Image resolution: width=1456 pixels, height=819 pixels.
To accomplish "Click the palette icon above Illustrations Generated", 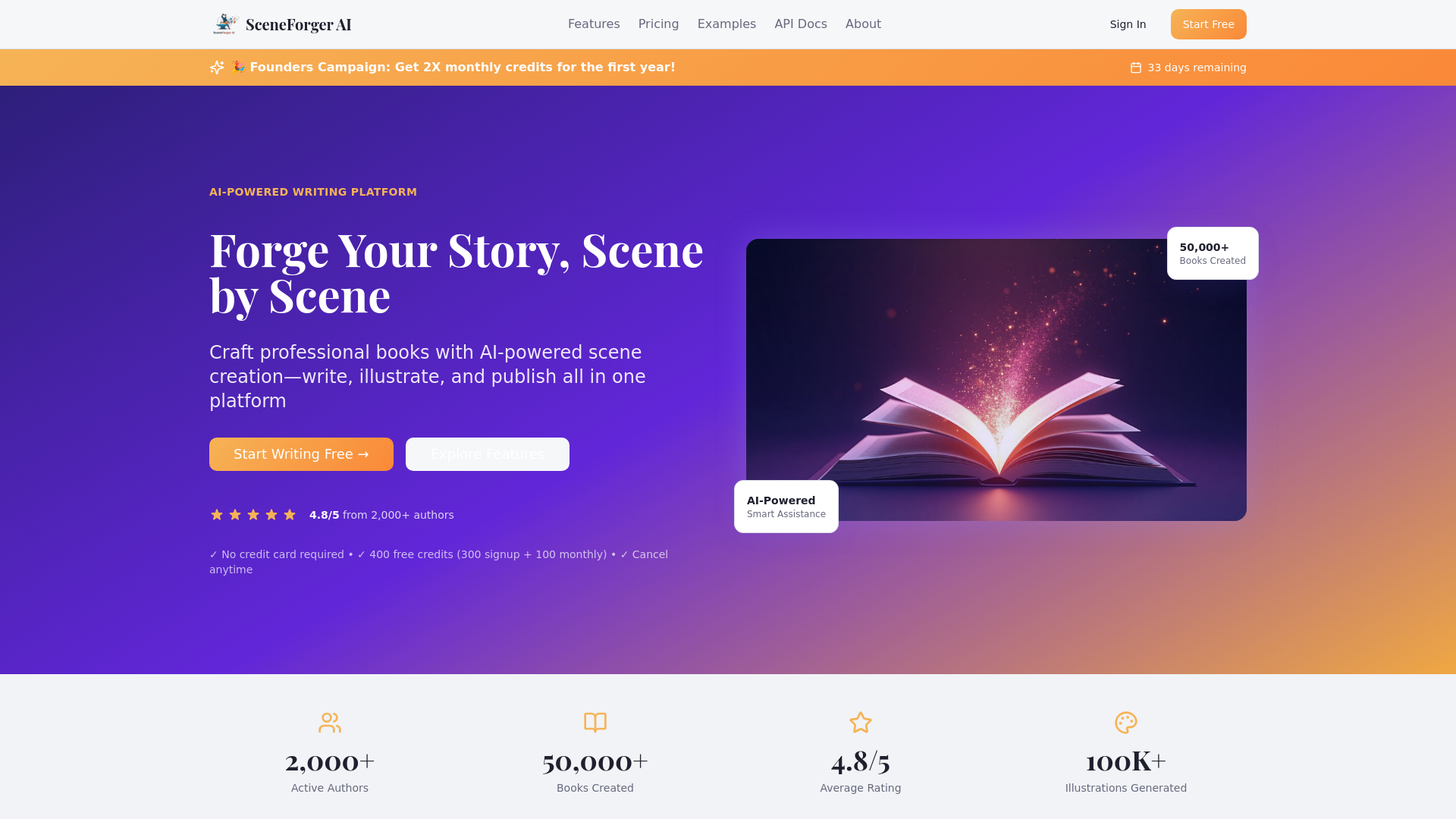I will [1126, 723].
